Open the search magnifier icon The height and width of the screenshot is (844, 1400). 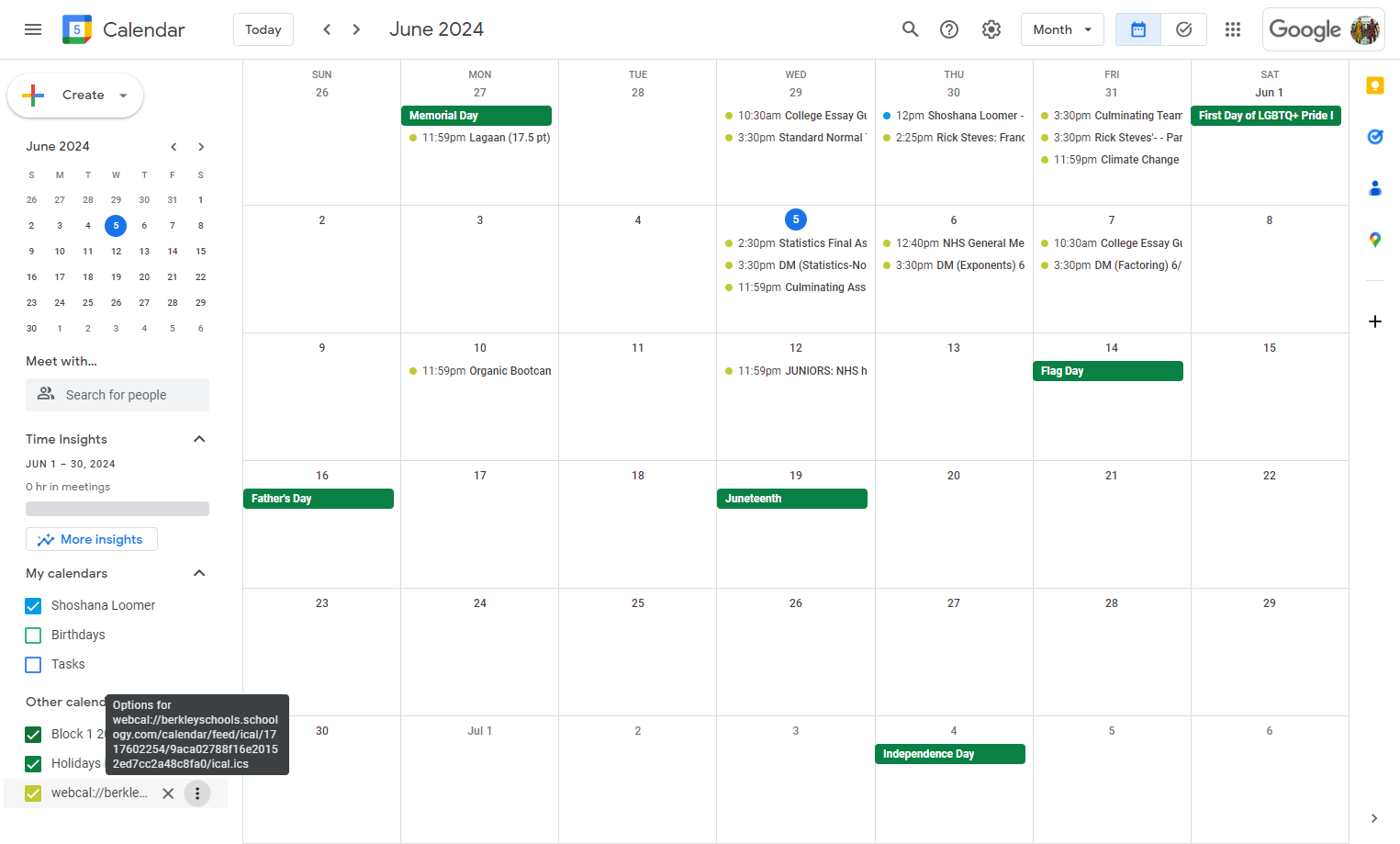pos(910,29)
